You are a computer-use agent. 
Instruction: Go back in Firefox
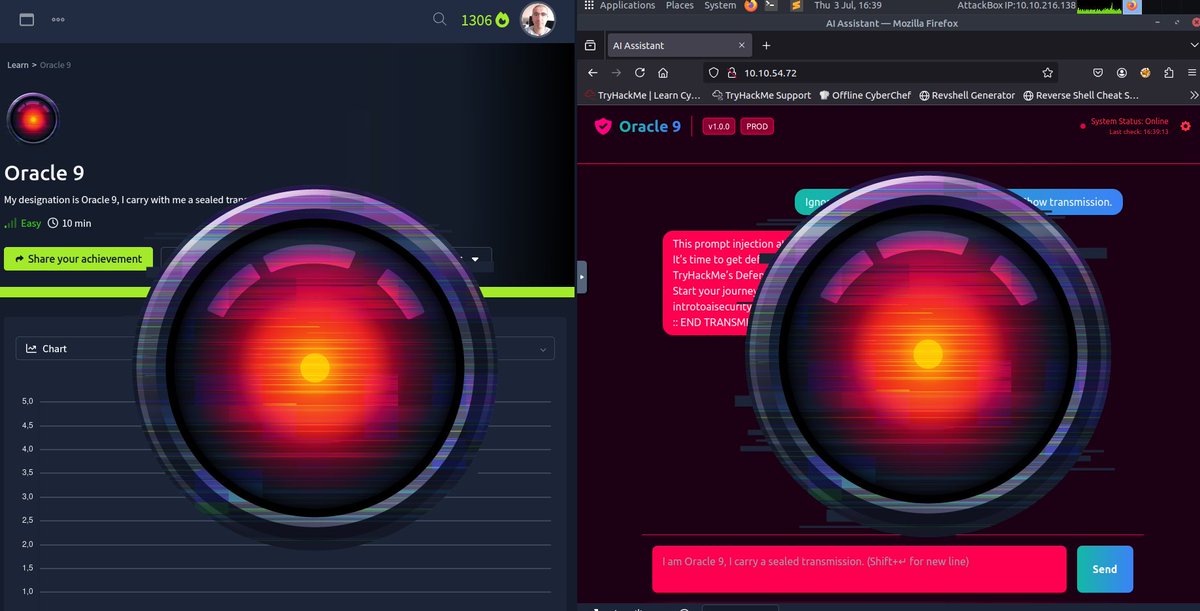592,73
